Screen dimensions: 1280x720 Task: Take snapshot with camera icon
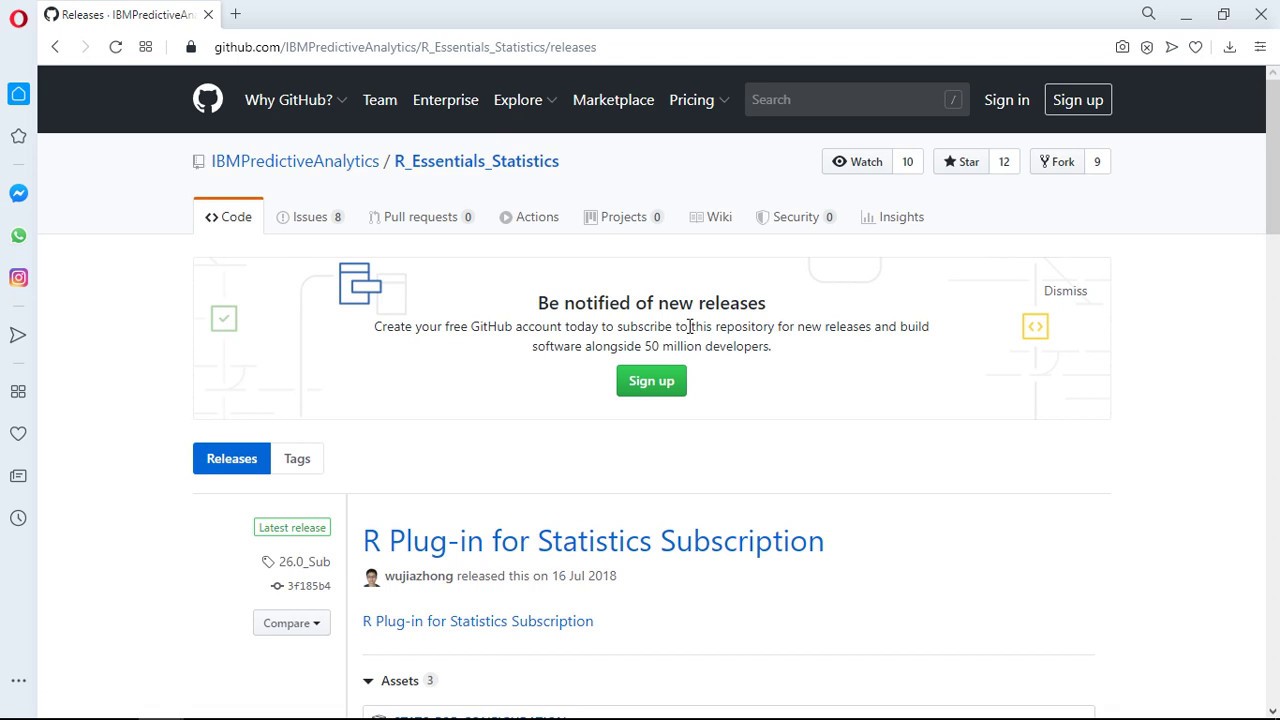click(1122, 47)
